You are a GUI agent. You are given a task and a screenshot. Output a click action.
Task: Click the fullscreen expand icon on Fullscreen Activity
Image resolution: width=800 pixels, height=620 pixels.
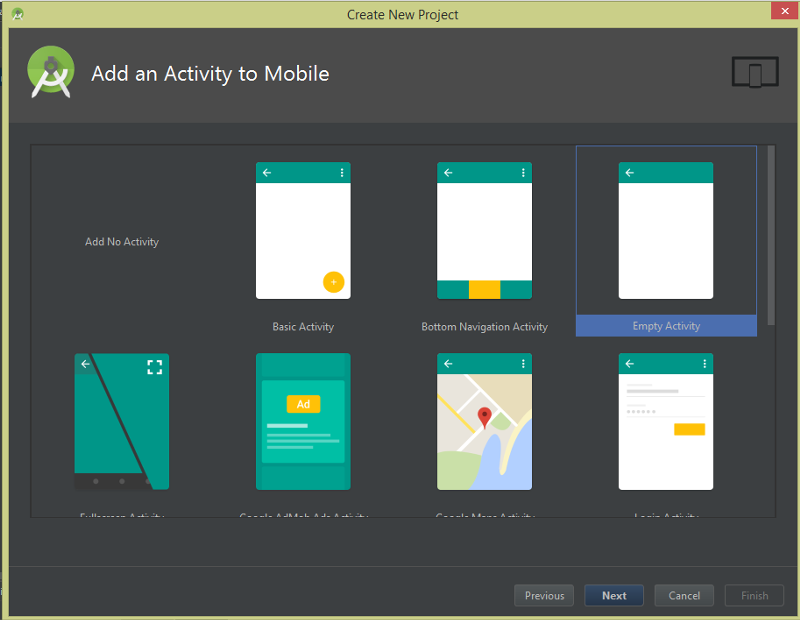tap(155, 367)
